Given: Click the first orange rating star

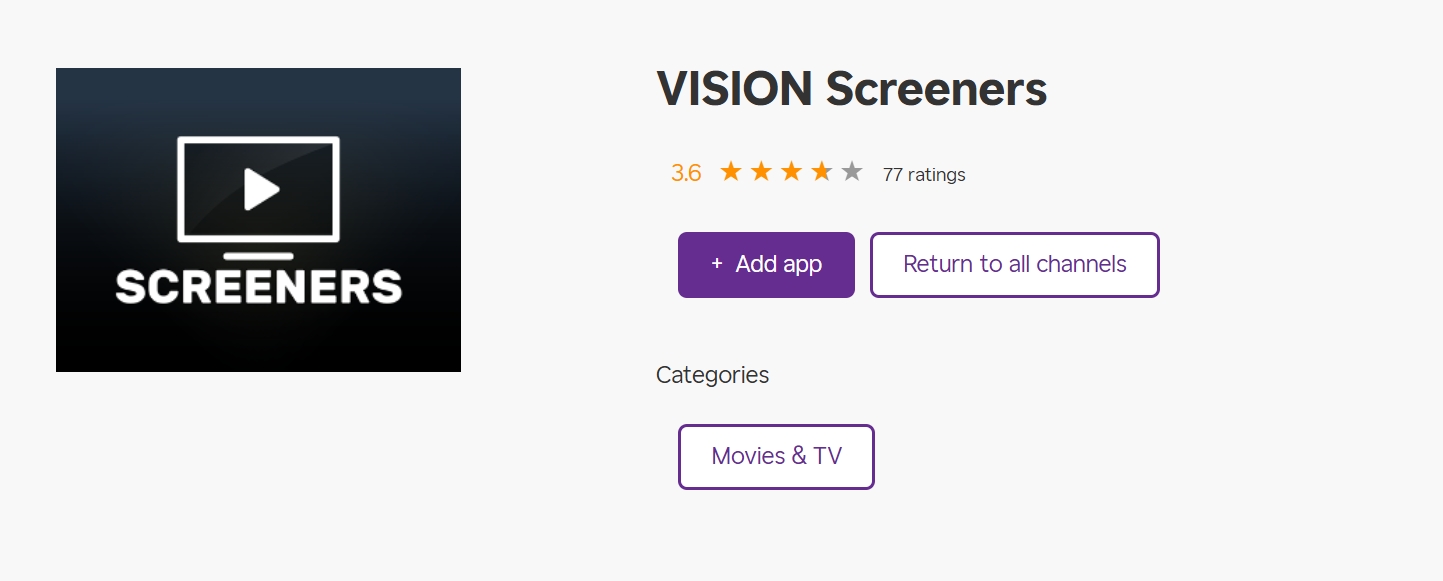Looking at the screenshot, I should click(x=731, y=172).
